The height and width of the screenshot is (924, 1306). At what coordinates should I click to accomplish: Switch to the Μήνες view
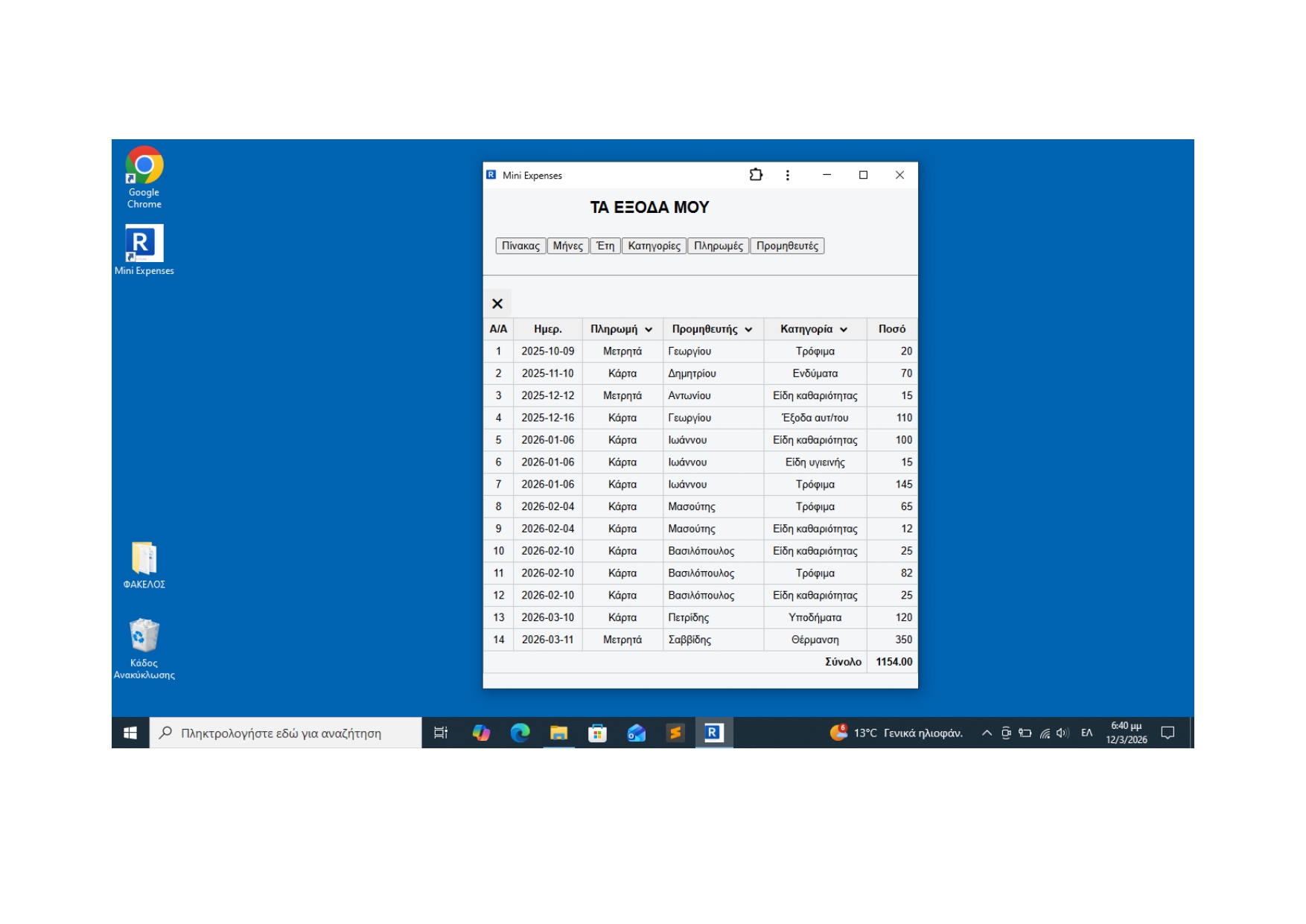(567, 246)
